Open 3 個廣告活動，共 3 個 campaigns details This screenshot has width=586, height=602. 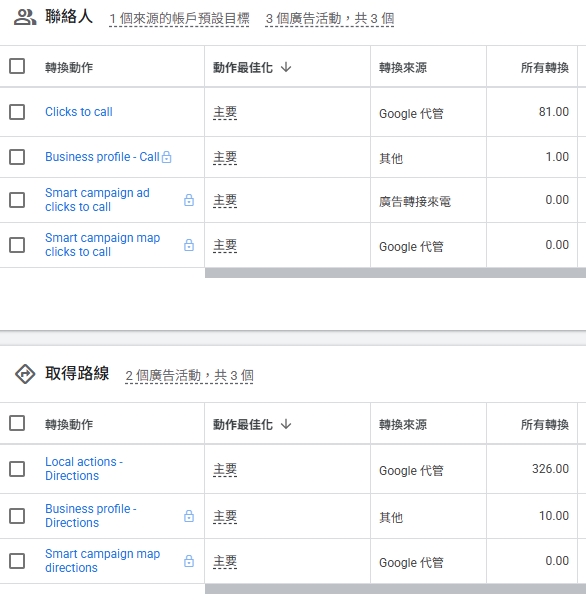(x=329, y=18)
